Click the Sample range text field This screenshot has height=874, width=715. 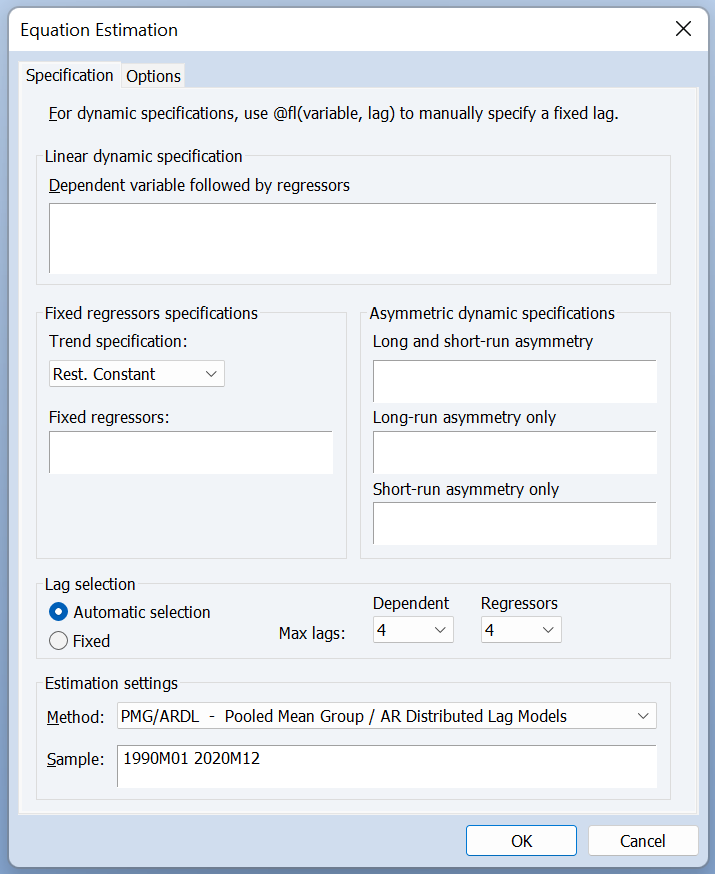coord(386,766)
